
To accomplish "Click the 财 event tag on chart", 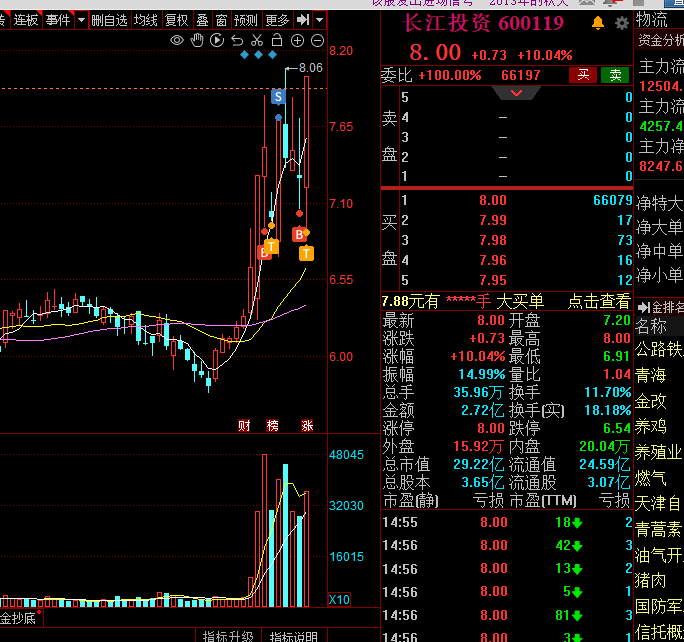I will [x=244, y=425].
